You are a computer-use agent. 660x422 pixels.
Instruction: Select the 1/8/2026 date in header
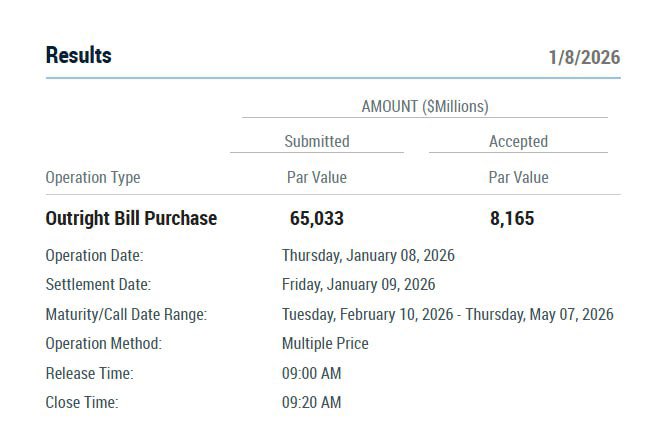[x=584, y=57]
